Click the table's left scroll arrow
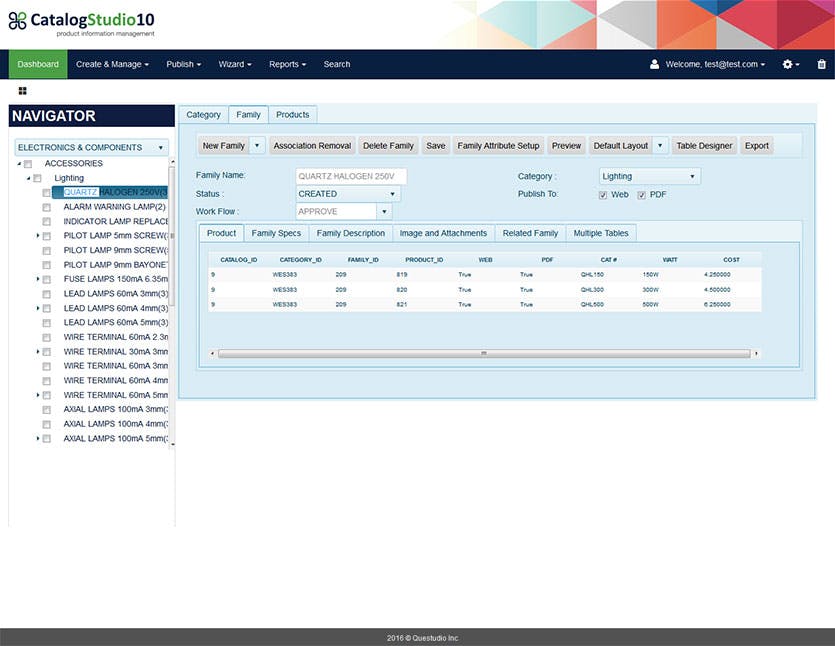835x646 pixels. click(x=212, y=354)
